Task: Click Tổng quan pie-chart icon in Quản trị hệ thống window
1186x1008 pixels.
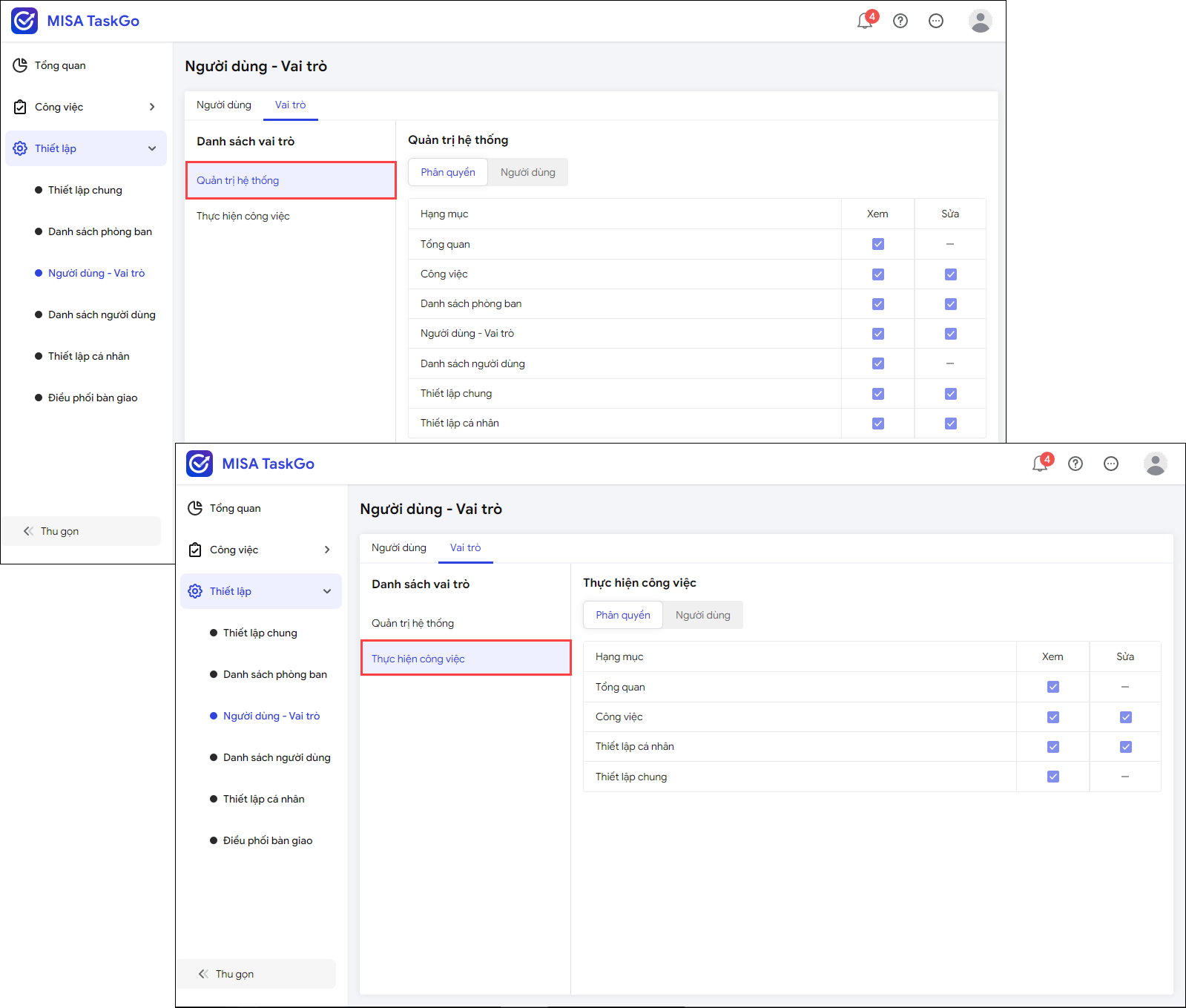Action: [x=20, y=65]
